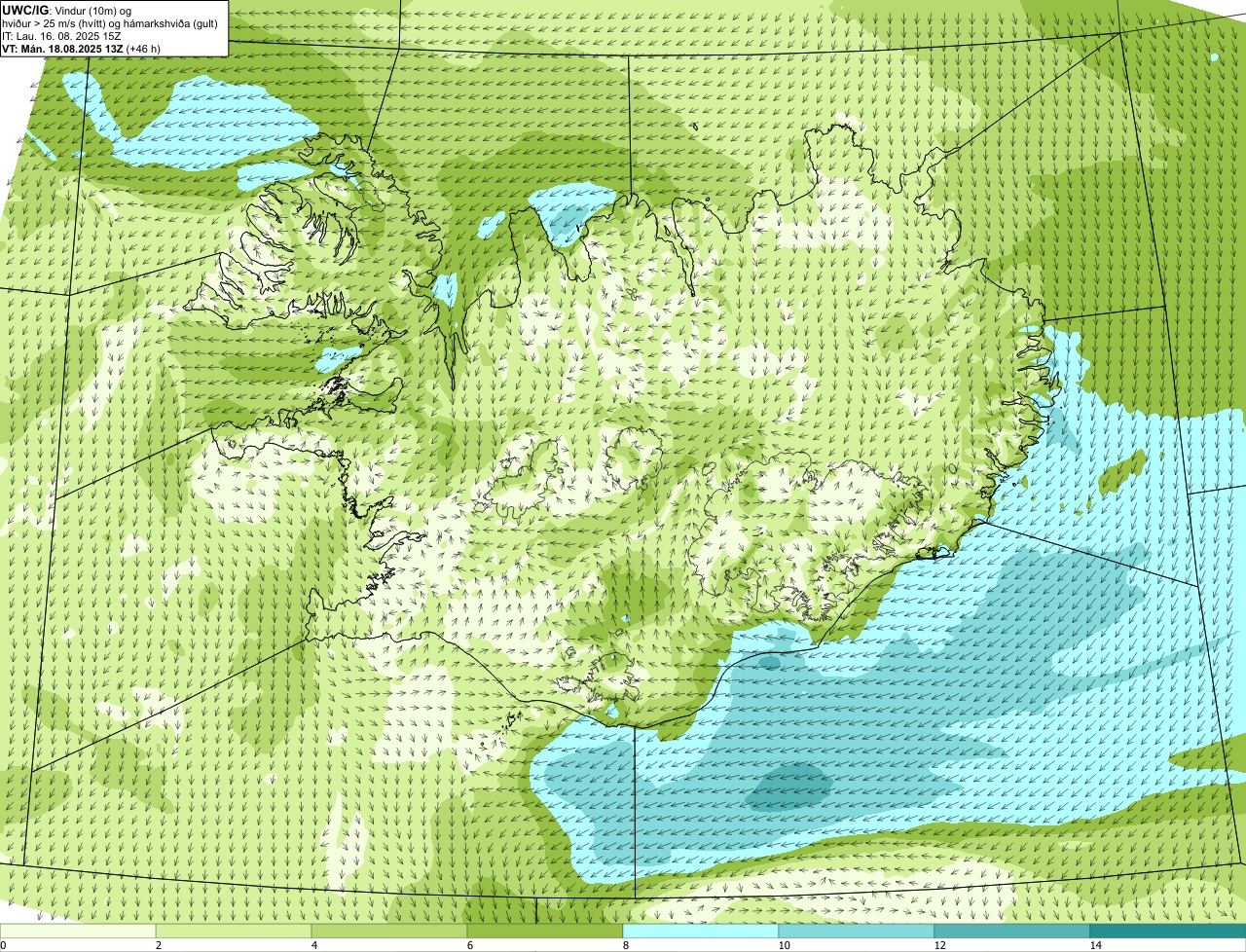Click the 4–6 m/s green legend swatch
Image resolution: width=1246 pixels, height=952 pixels.
[389, 931]
